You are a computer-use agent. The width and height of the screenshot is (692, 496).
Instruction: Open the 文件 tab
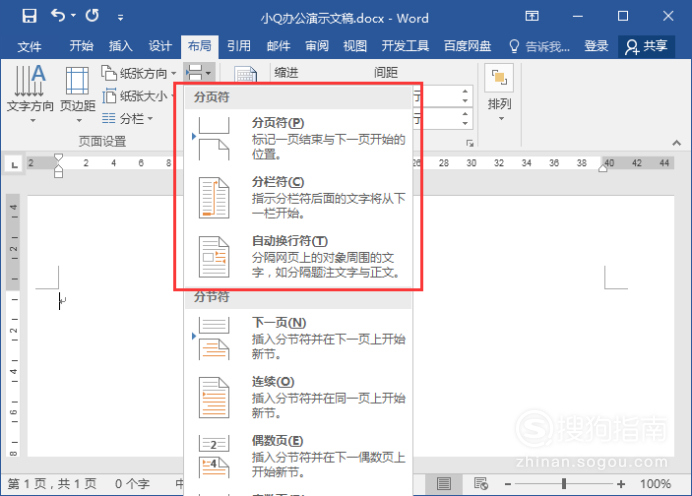pyautogui.click(x=29, y=46)
